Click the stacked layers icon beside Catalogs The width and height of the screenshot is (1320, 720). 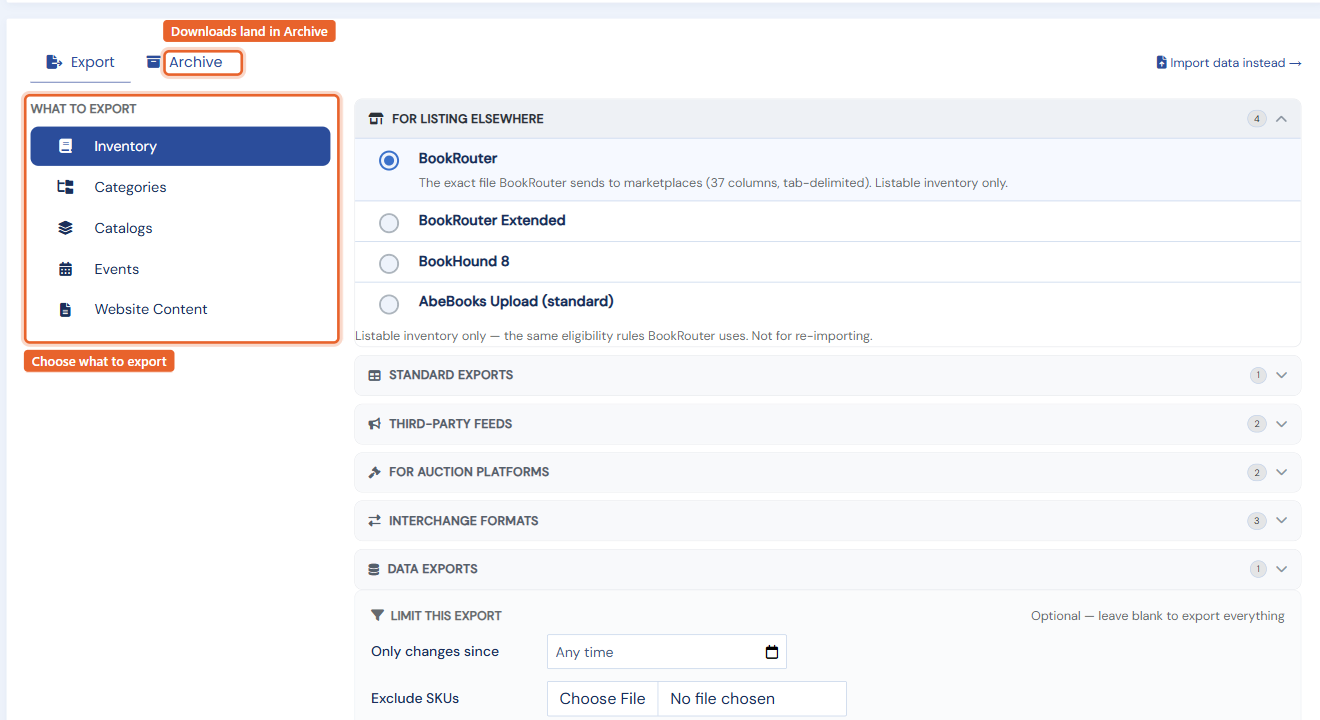66,228
